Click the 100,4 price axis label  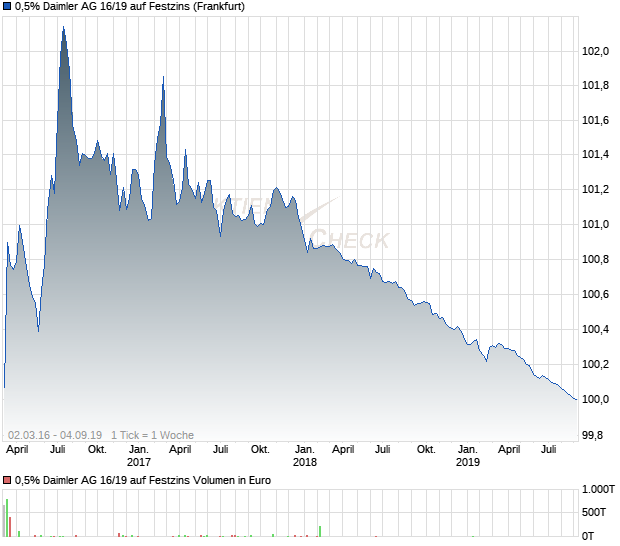pos(595,329)
